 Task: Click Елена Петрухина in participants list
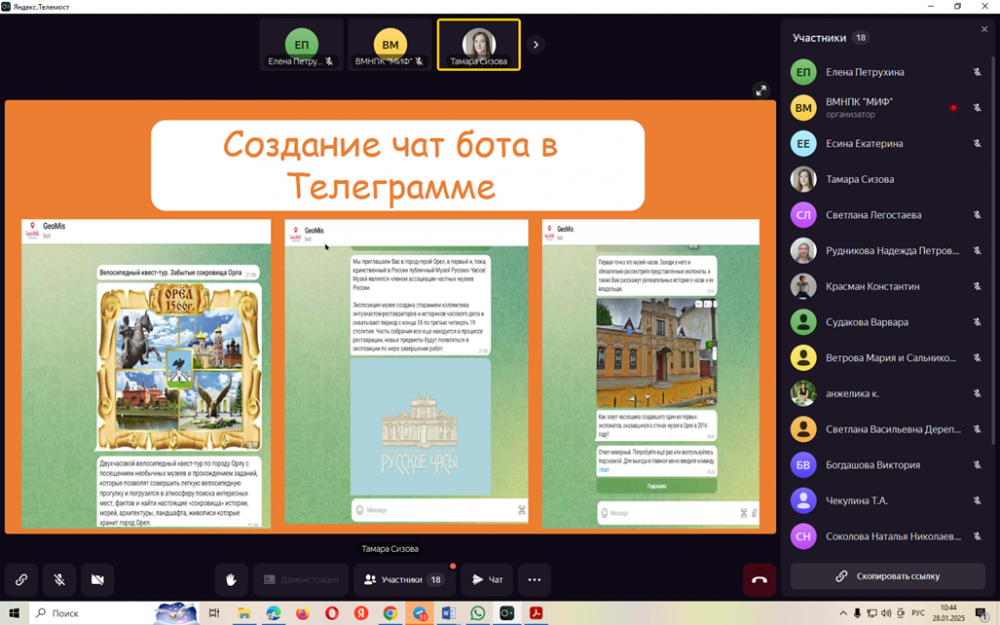click(864, 72)
